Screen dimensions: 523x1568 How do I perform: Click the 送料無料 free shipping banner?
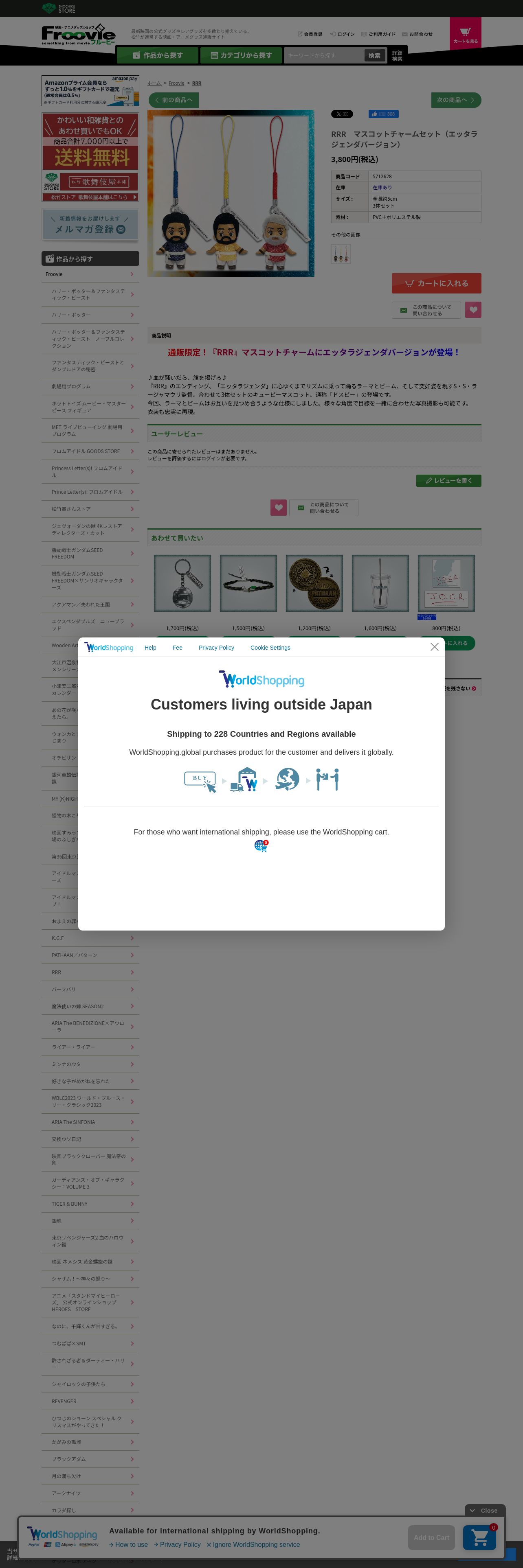(x=90, y=156)
